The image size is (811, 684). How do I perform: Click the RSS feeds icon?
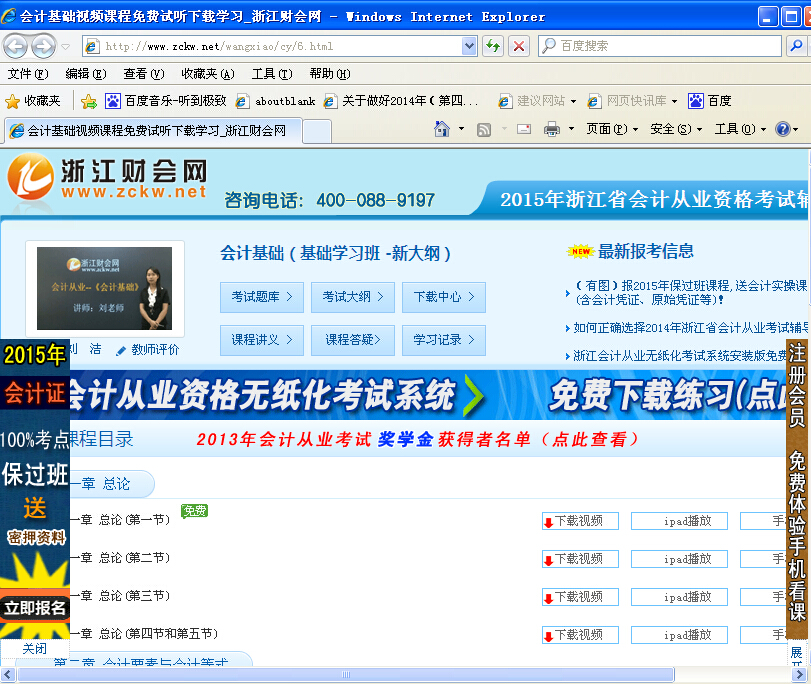coord(484,129)
